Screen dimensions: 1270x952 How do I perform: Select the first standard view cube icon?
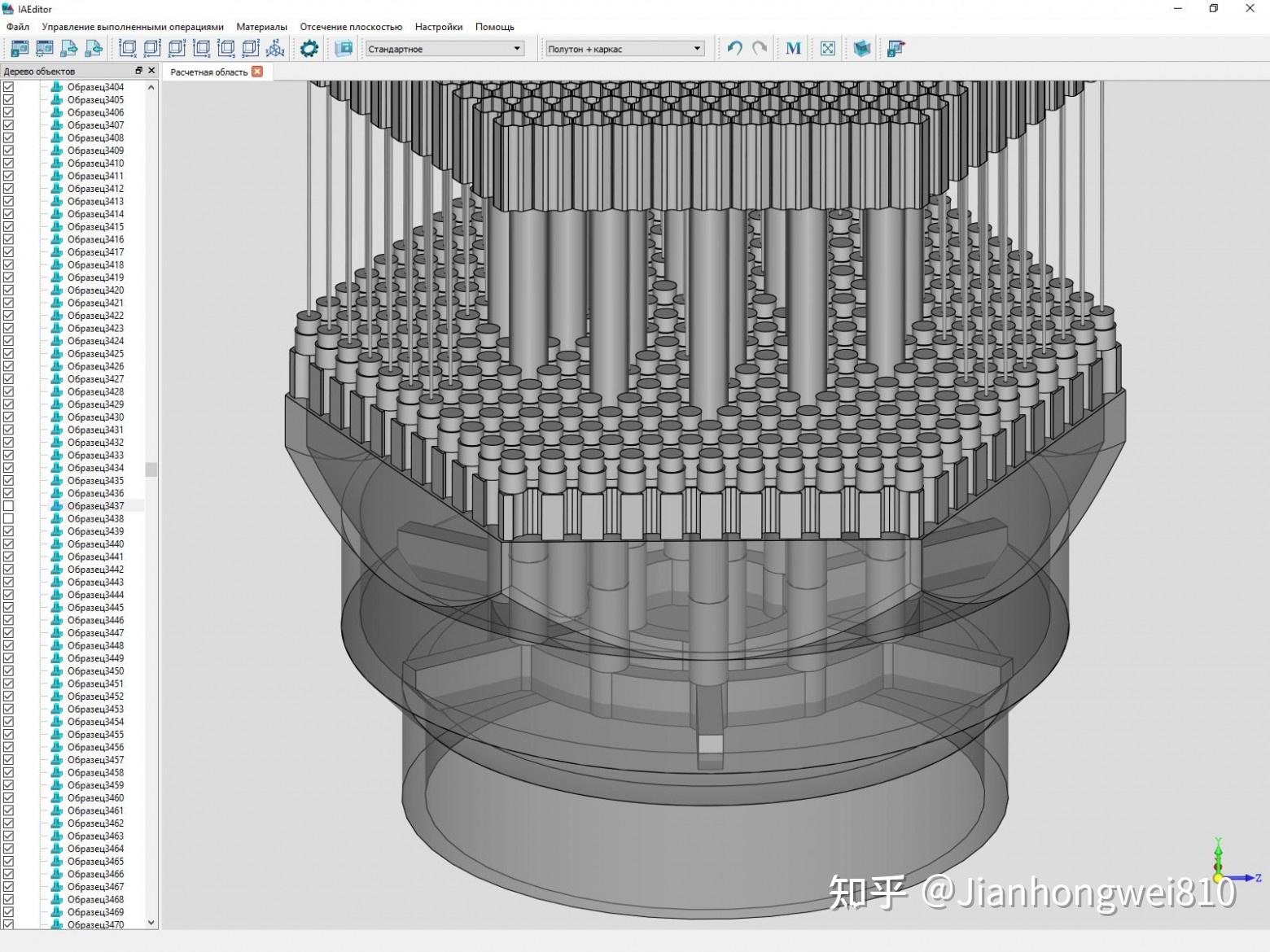pos(127,48)
